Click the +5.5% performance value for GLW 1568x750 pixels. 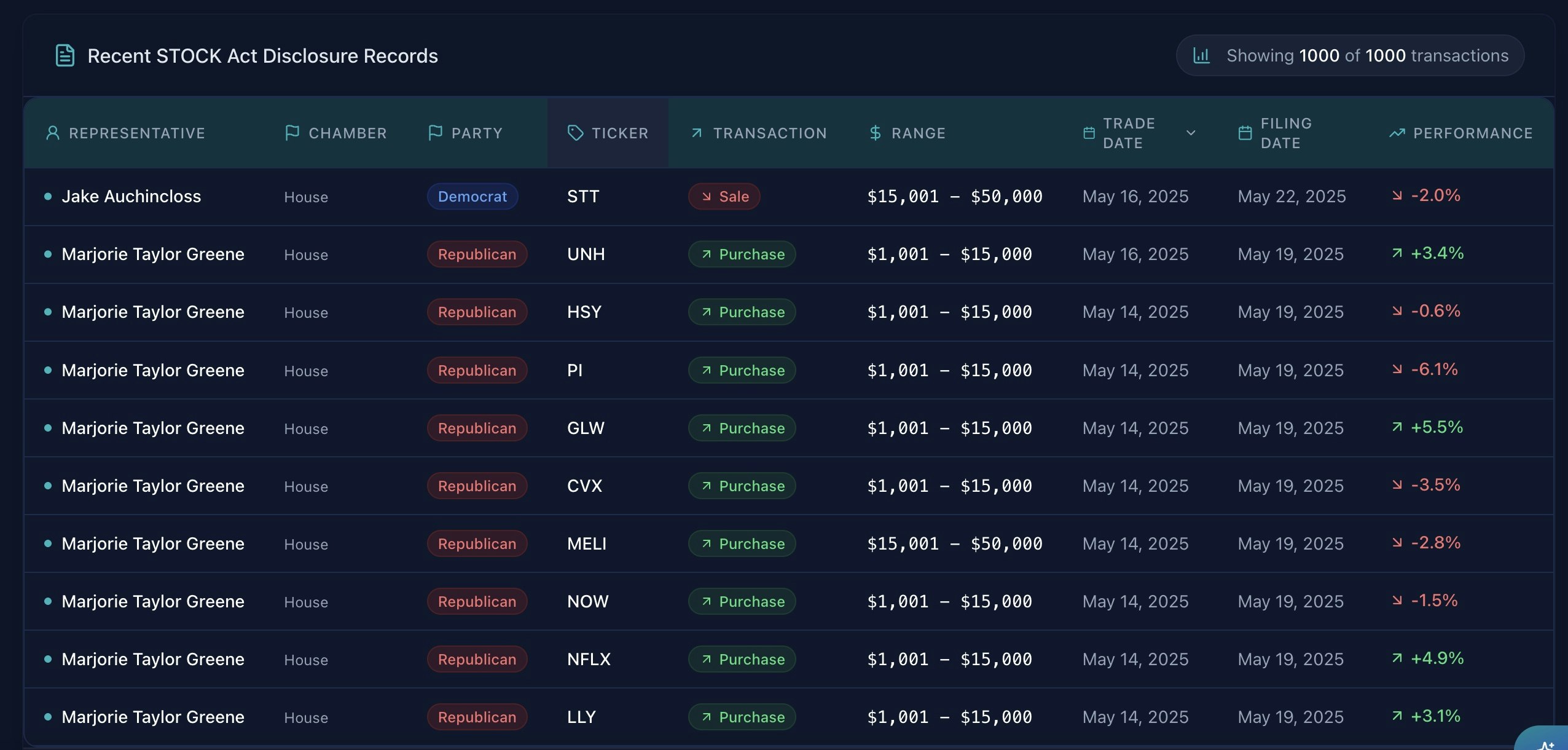1437,427
